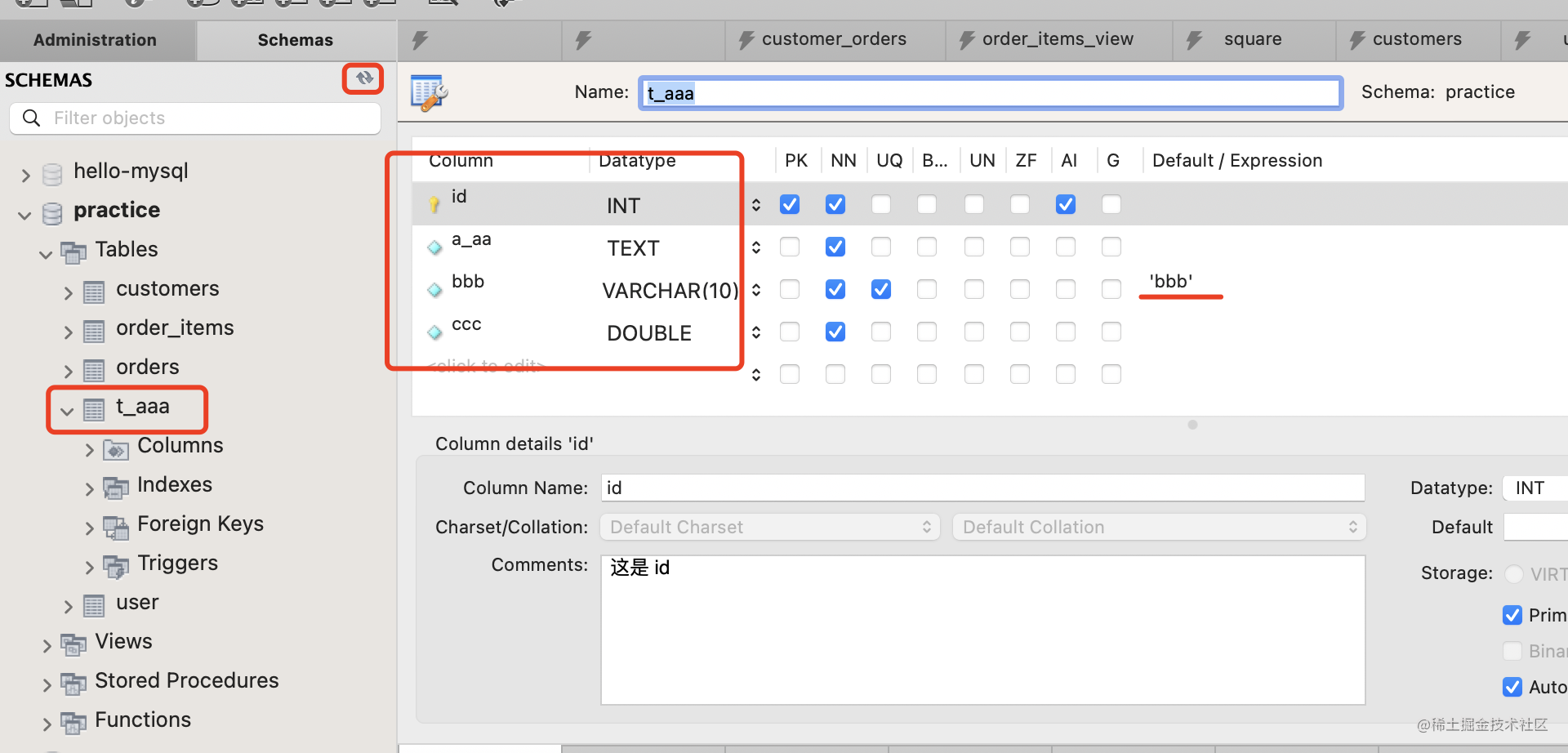Uncheck AI checkbox for id row
1568x753 pixels.
pyautogui.click(x=1065, y=204)
